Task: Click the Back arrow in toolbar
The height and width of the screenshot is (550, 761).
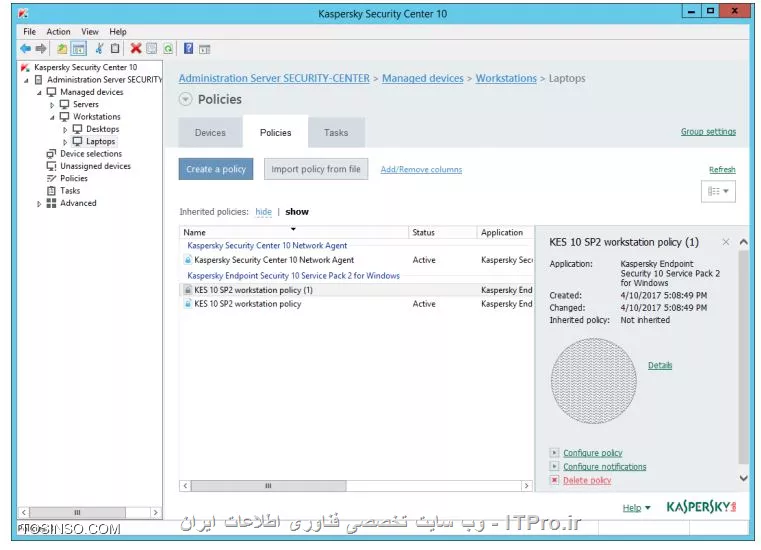Action: tap(26, 49)
